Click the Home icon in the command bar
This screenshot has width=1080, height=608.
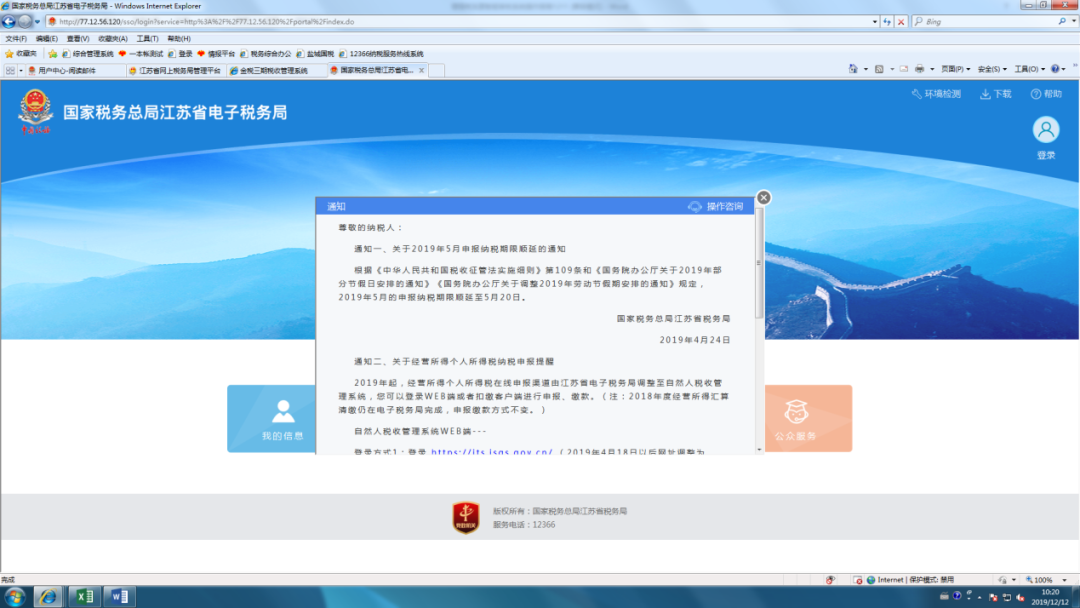click(853, 69)
